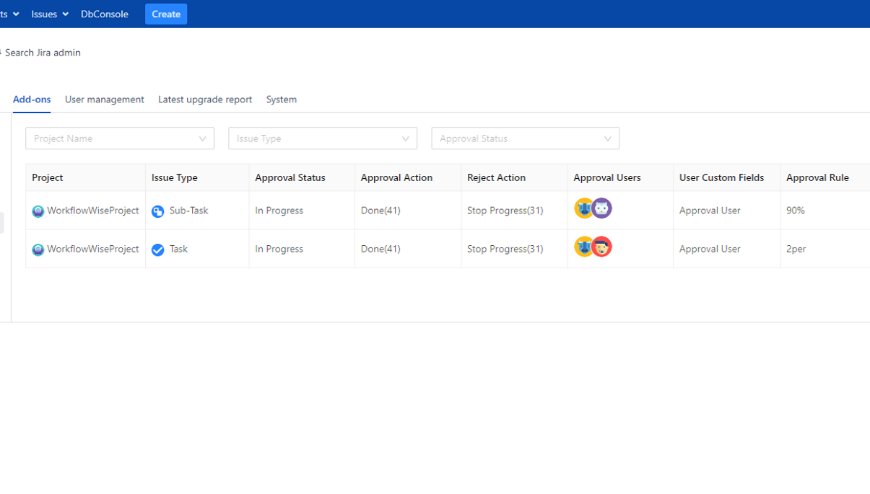This screenshot has height=494, width=870.
Task: Click WorkflowWiseProject avatar in Task row
Action: (x=38, y=250)
